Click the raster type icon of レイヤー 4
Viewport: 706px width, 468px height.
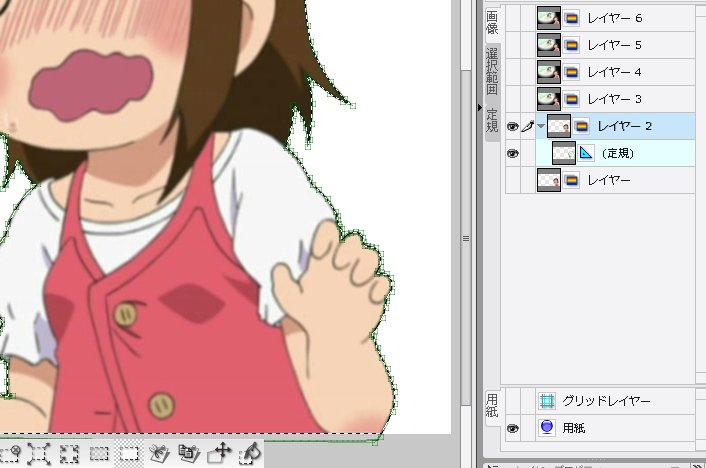pos(571,73)
